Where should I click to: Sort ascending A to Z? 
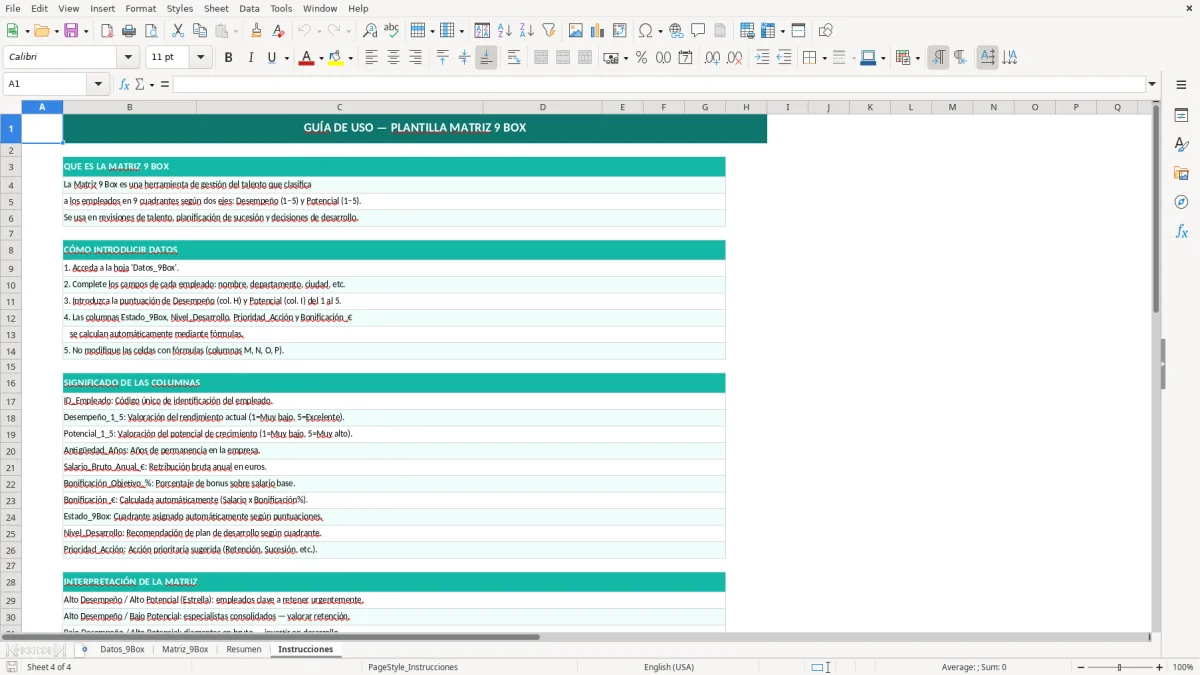pos(504,31)
